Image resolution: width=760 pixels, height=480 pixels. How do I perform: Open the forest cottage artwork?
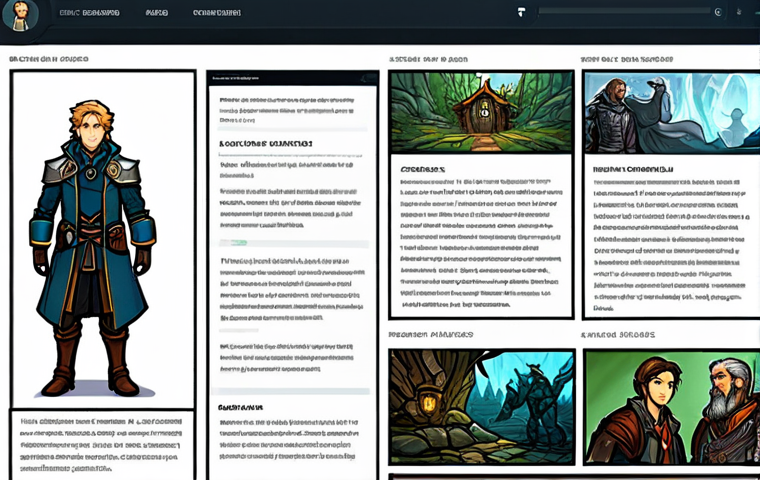[481, 111]
